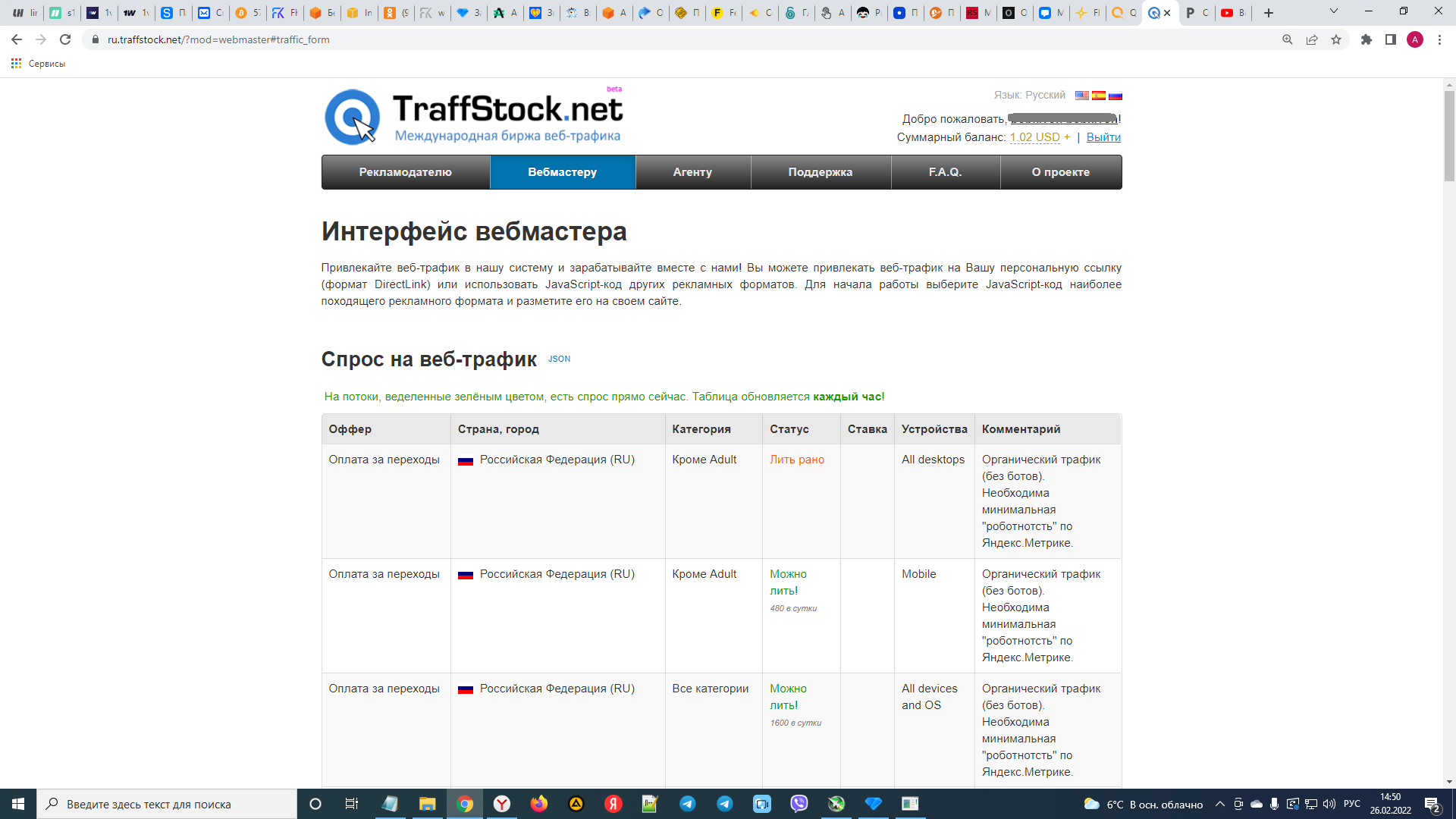The height and width of the screenshot is (819, 1456).
Task: Click the redacted username link
Action: tap(1062, 119)
